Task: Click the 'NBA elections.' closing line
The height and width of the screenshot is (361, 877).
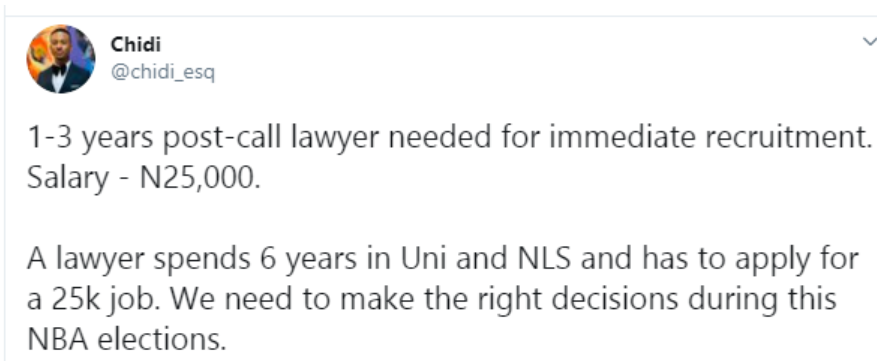Action: pos(126,339)
